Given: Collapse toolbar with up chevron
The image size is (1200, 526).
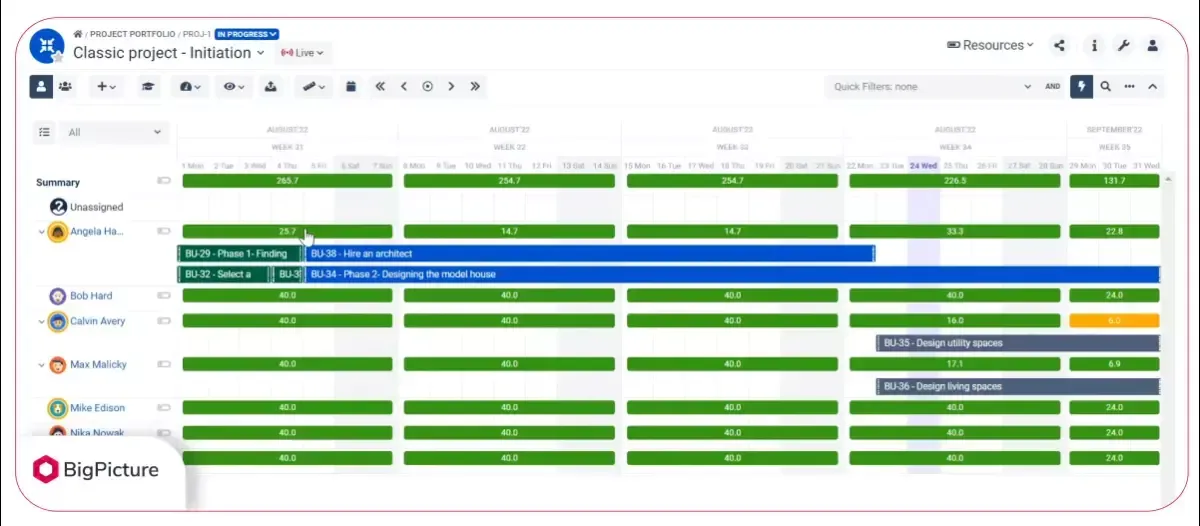Looking at the screenshot, I should pyautogui.click(x=1153, y=87).
